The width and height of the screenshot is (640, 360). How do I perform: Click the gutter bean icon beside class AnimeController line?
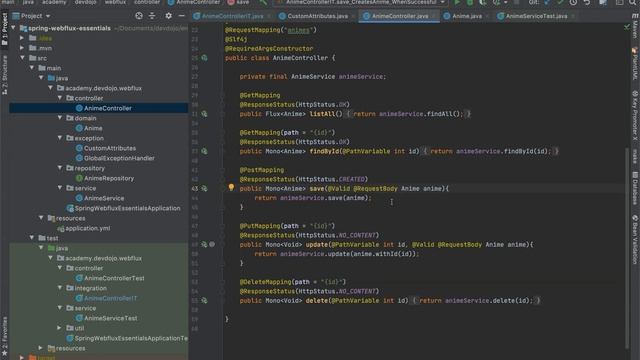click(x=204, y=58)
